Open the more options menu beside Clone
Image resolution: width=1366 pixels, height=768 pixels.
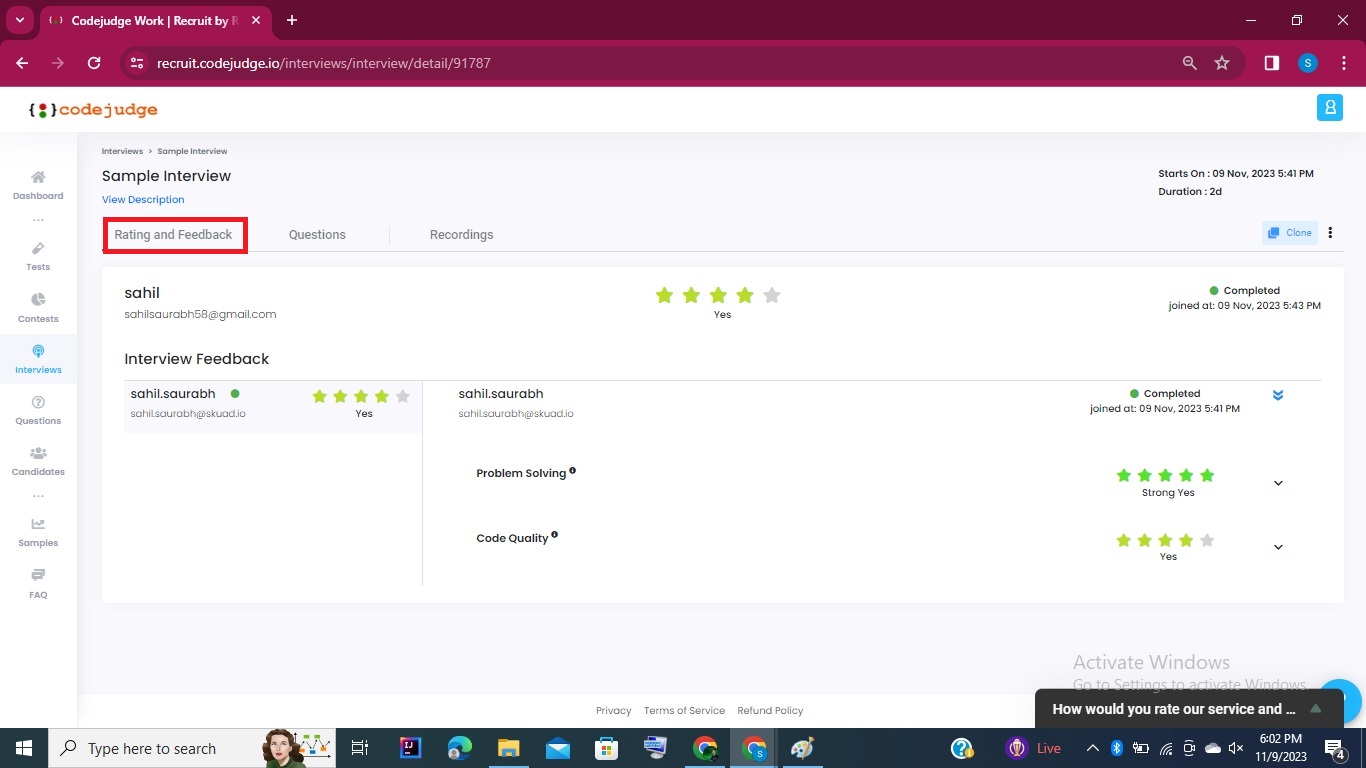click(1330, 233)
